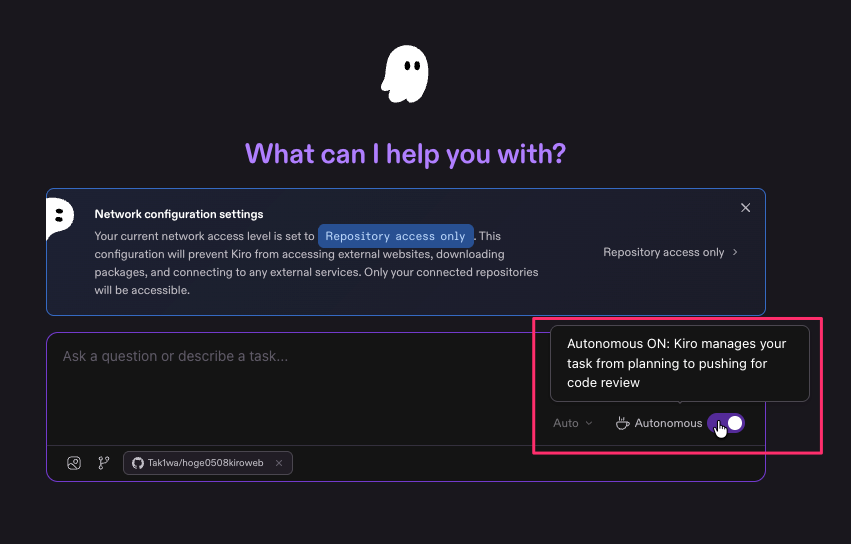Dismiss the network configuration settings banner
851x544 pixels.
(745, 208)
